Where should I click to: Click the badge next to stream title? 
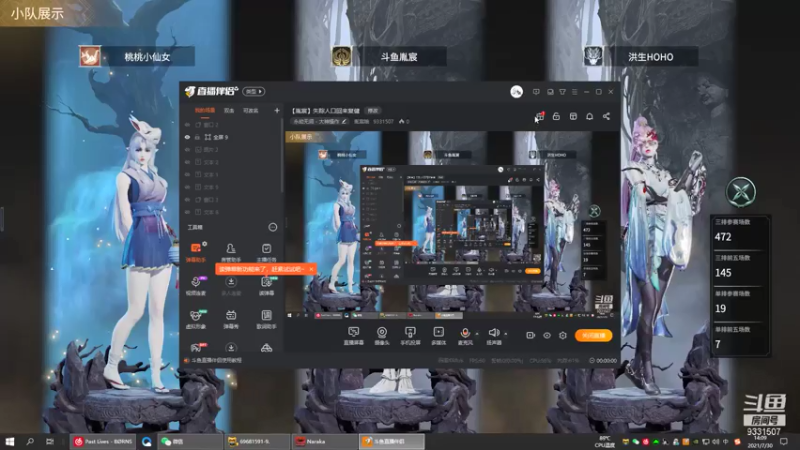point(373,111)
